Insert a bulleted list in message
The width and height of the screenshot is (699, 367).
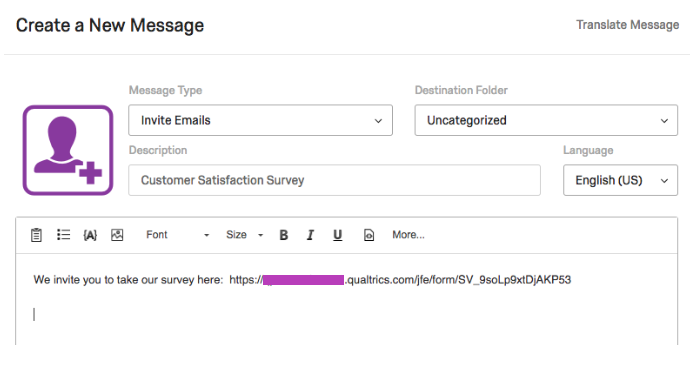coord(63,235)
